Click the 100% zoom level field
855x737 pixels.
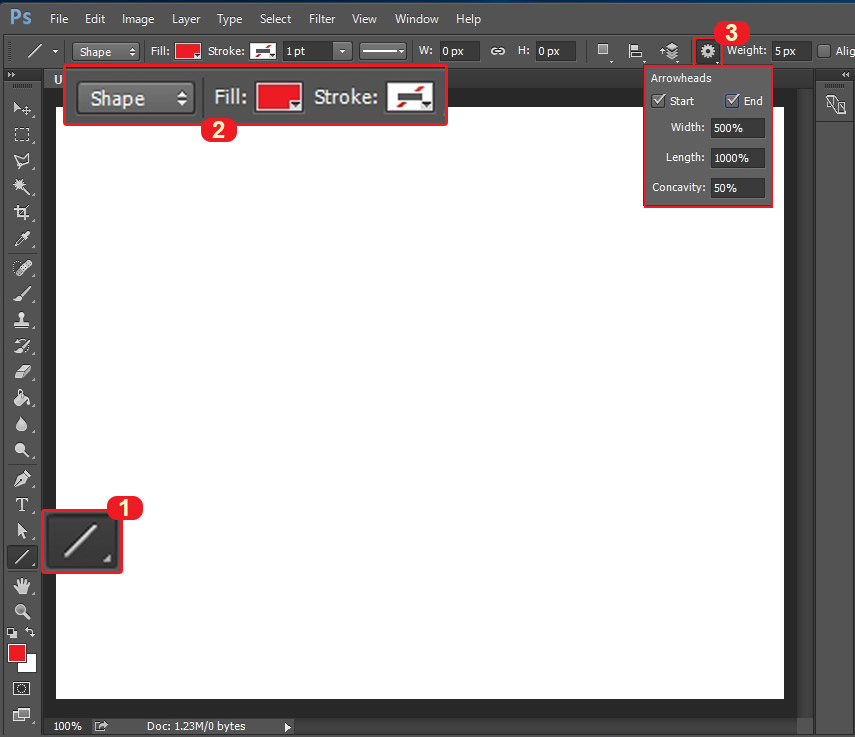tap(68, 726)
